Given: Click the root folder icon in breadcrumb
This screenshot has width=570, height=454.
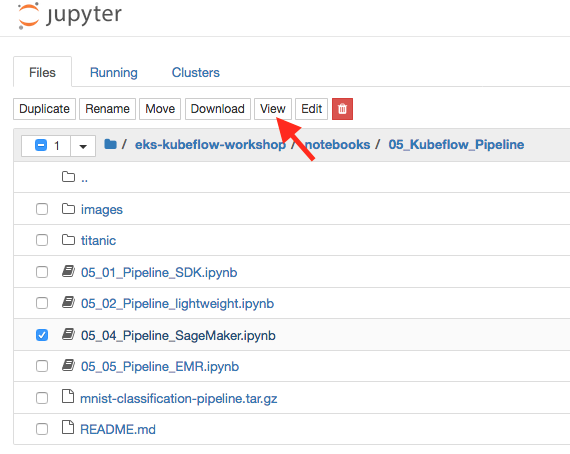Looking at the screenshot, I should click(x=110, y=144).
